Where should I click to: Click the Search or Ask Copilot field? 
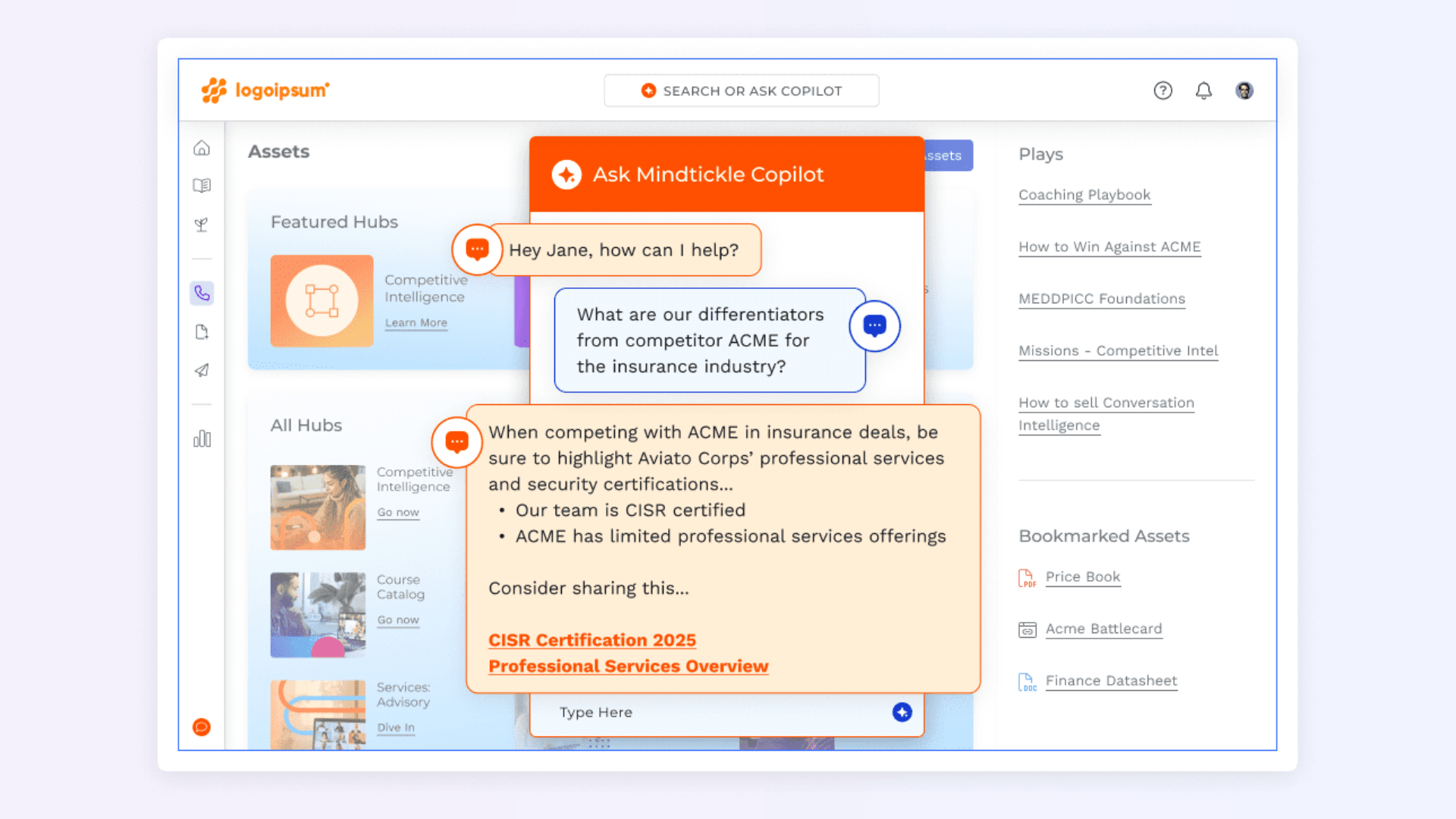coord(741,91)
